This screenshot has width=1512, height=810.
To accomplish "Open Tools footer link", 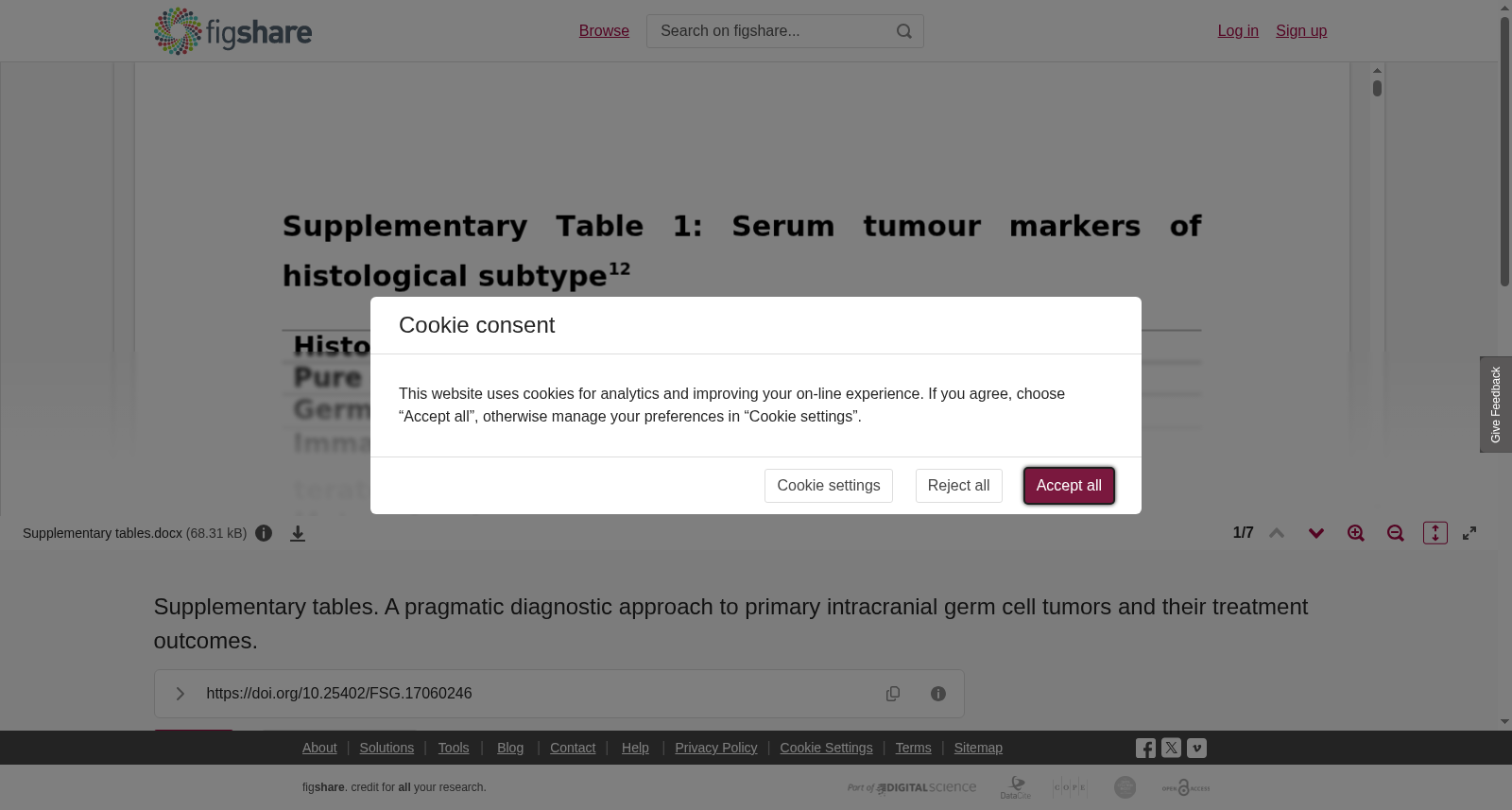I will coord(454,748).
